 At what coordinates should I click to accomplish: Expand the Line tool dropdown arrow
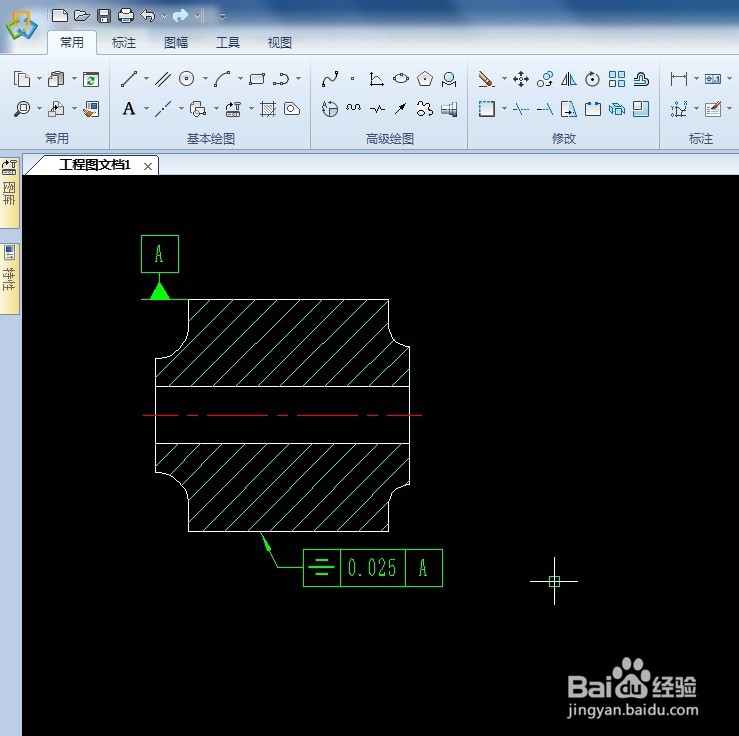[x=146, y=79]
